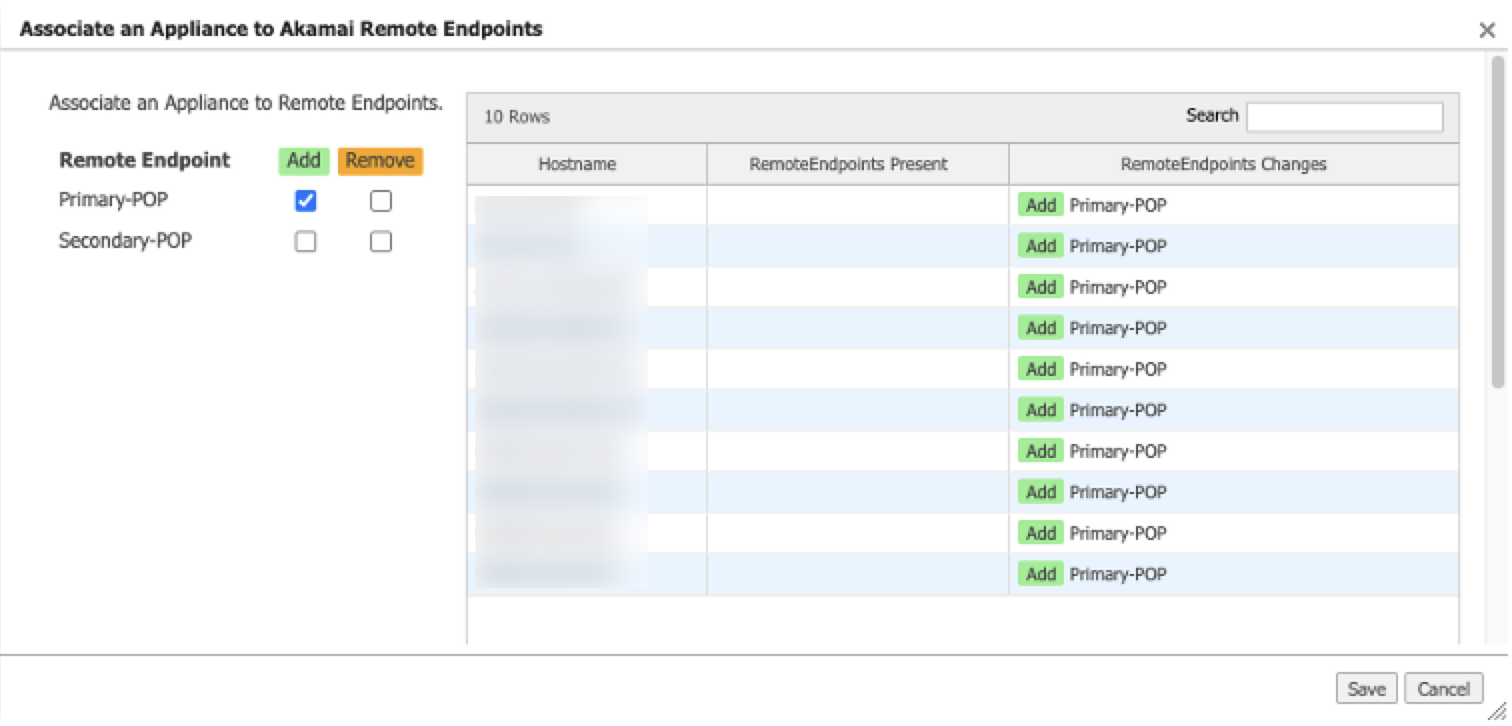Screen dimensions: 1512x726
Task: Click the orange Remove legend badge
Action: click(380, 160)
